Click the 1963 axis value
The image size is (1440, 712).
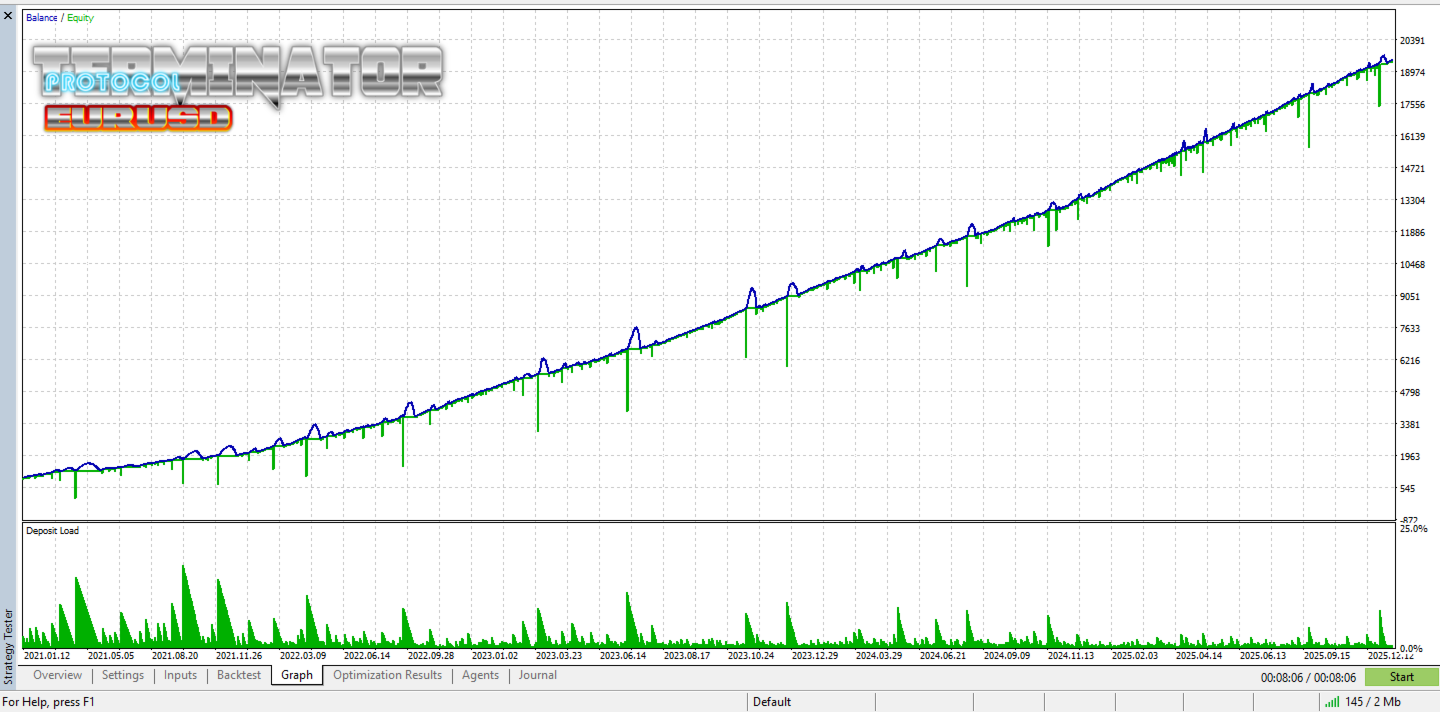1410,457
